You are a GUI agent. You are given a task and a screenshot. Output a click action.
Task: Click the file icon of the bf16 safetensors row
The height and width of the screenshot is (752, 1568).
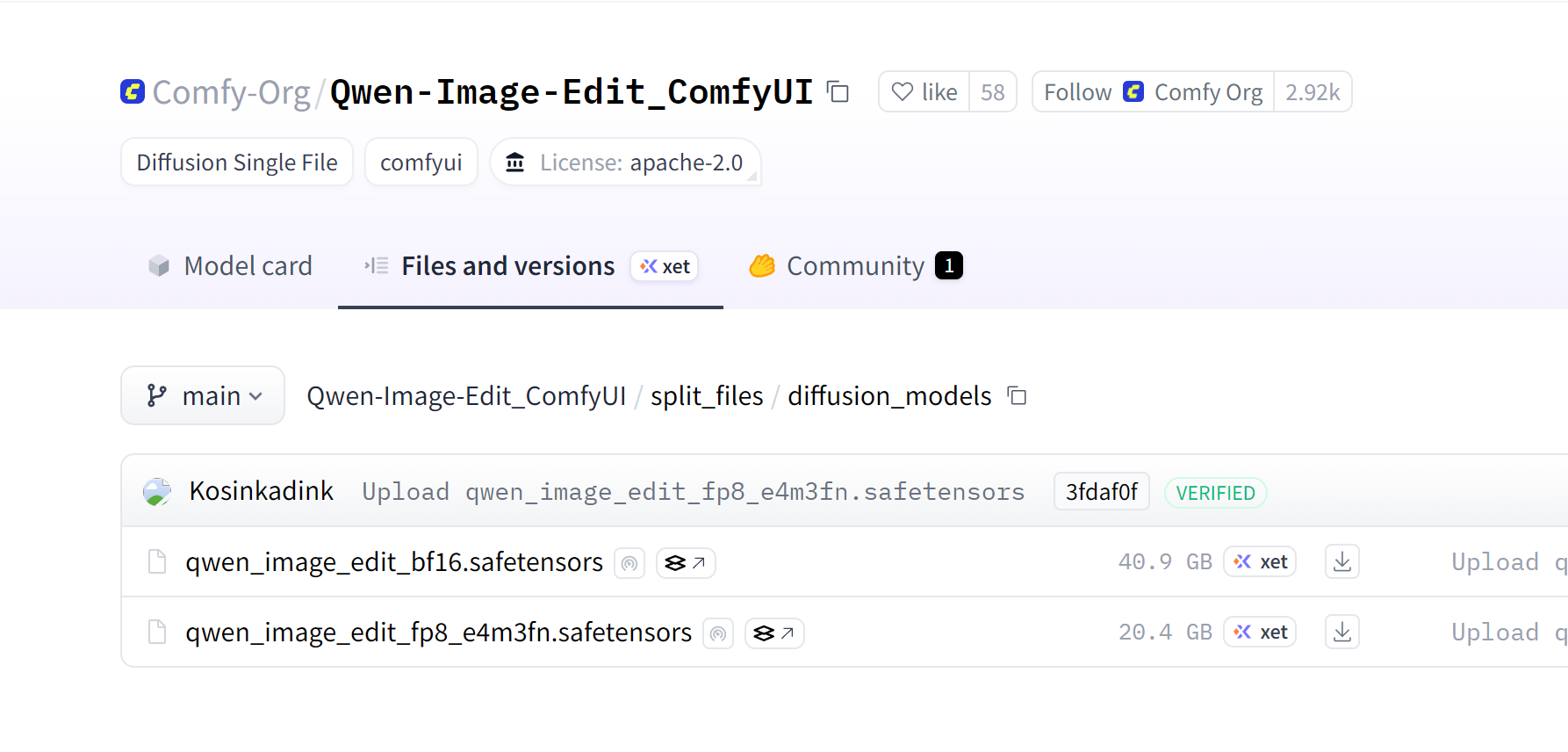pyautogui.click(x=157, y=561)
